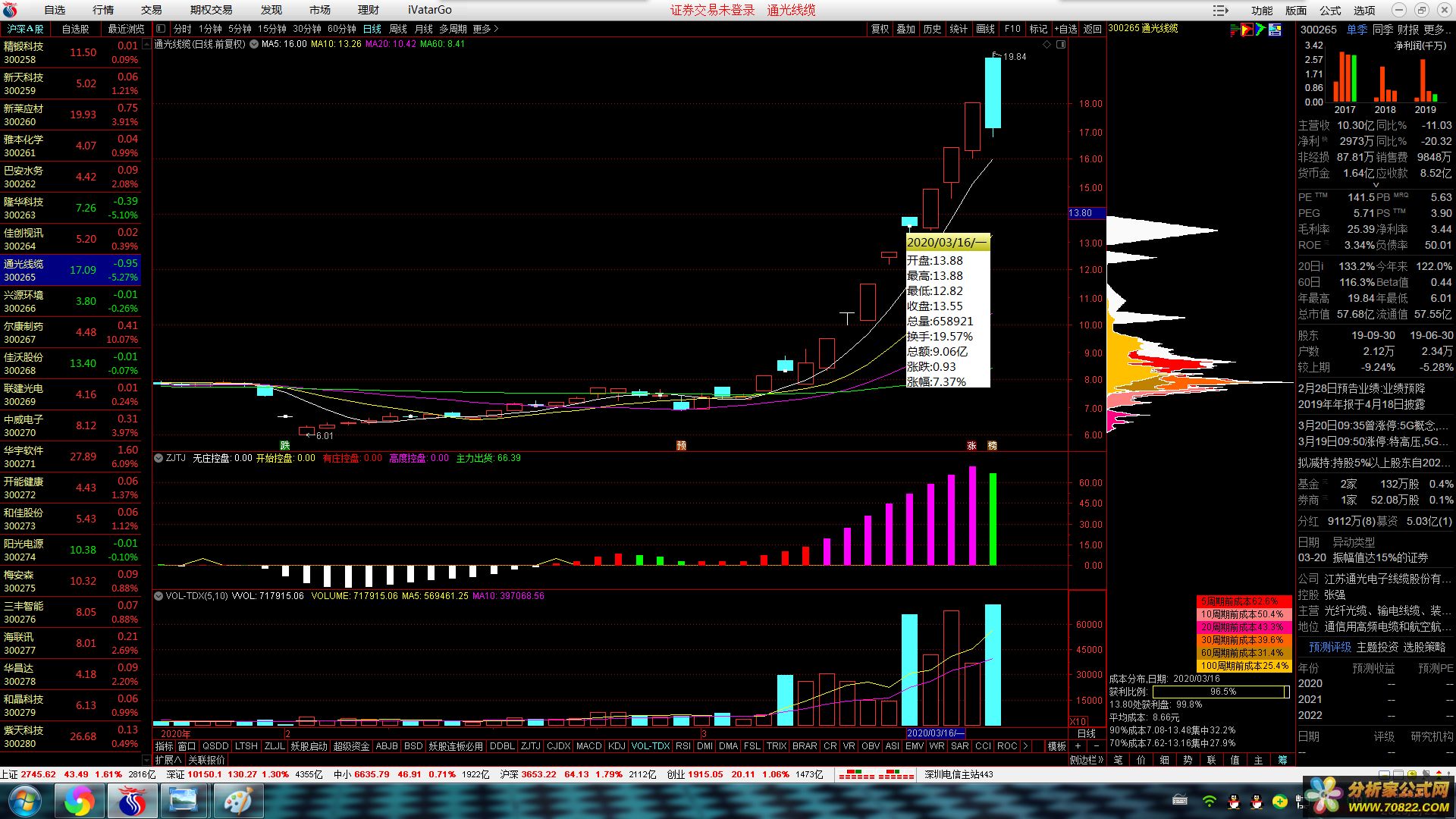This screenshot has height=819, width=1456.
Task: Click the window layout icon left of 分时
Action: (x=161, y=29)
